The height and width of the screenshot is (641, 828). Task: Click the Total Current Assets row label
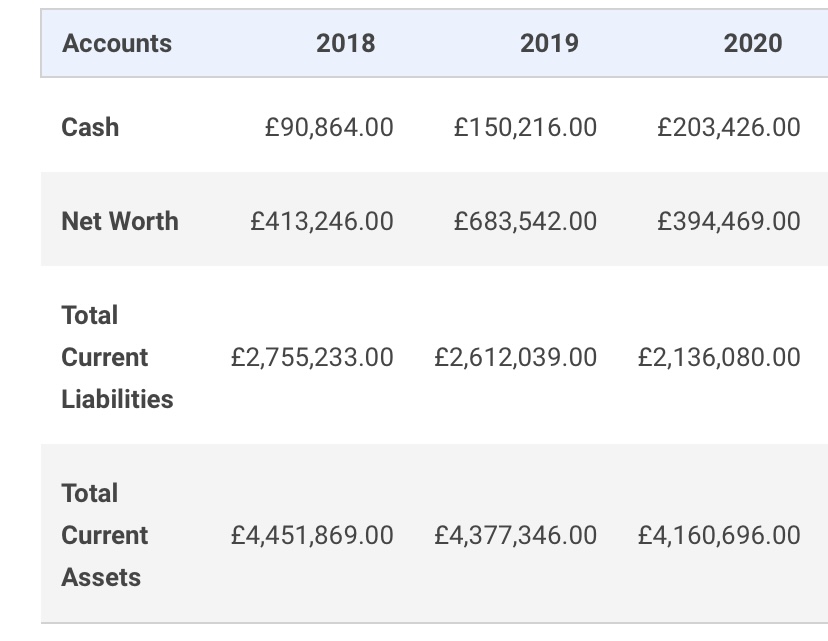[105, 535]
